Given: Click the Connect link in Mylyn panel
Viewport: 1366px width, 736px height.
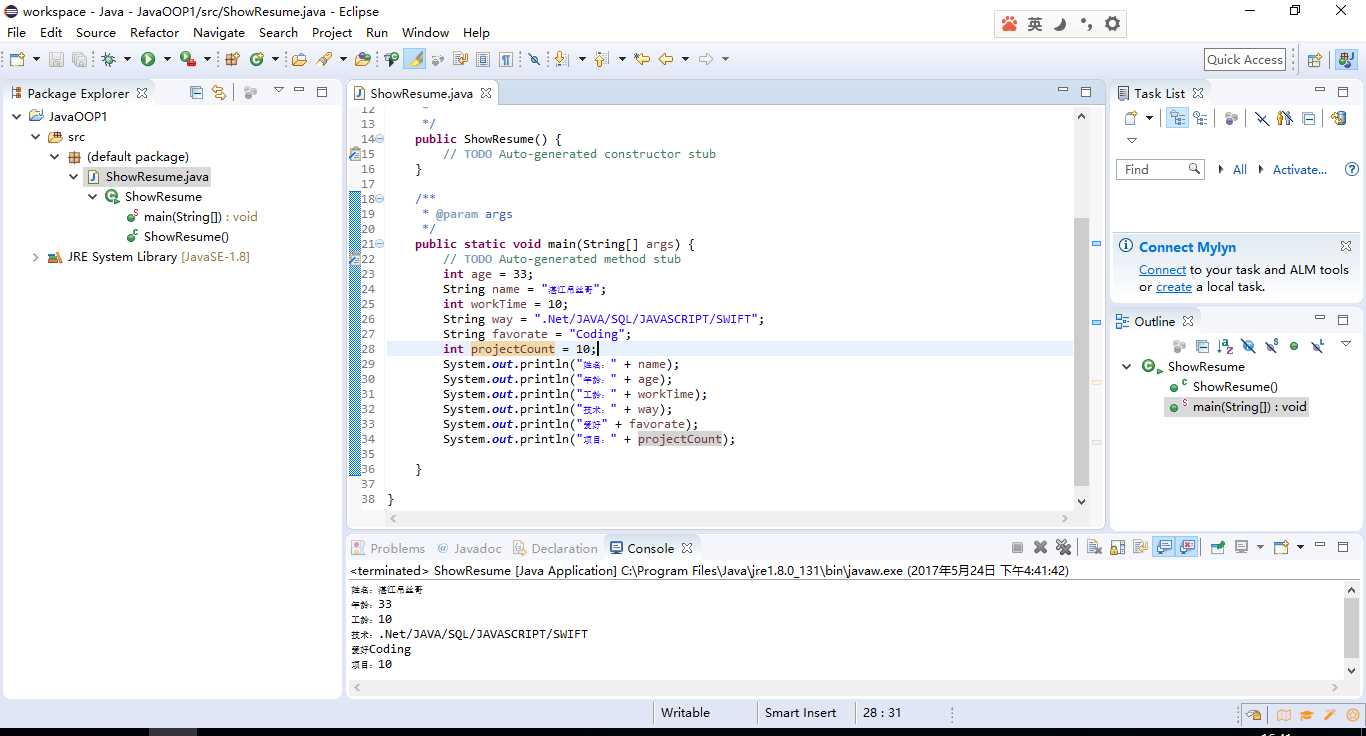Looking at the screenshot, I should [x=1162, y=269].
